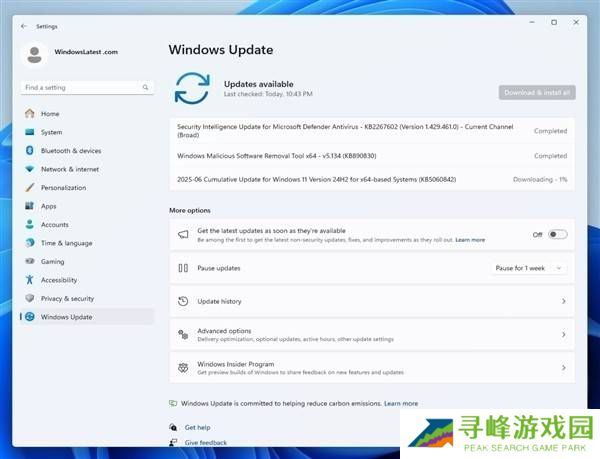This screenshot has width=600, height=459.
Task: Click Learn more about carbon emissions
Action: (x=401, y=404)
